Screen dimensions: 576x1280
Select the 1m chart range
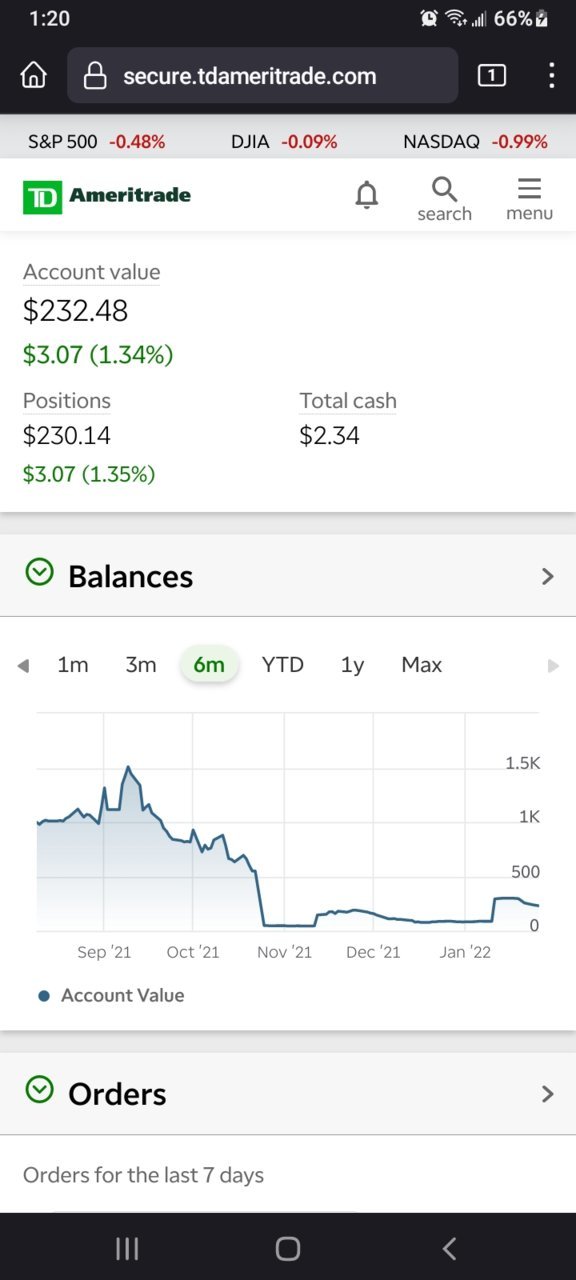coord(73,665)
